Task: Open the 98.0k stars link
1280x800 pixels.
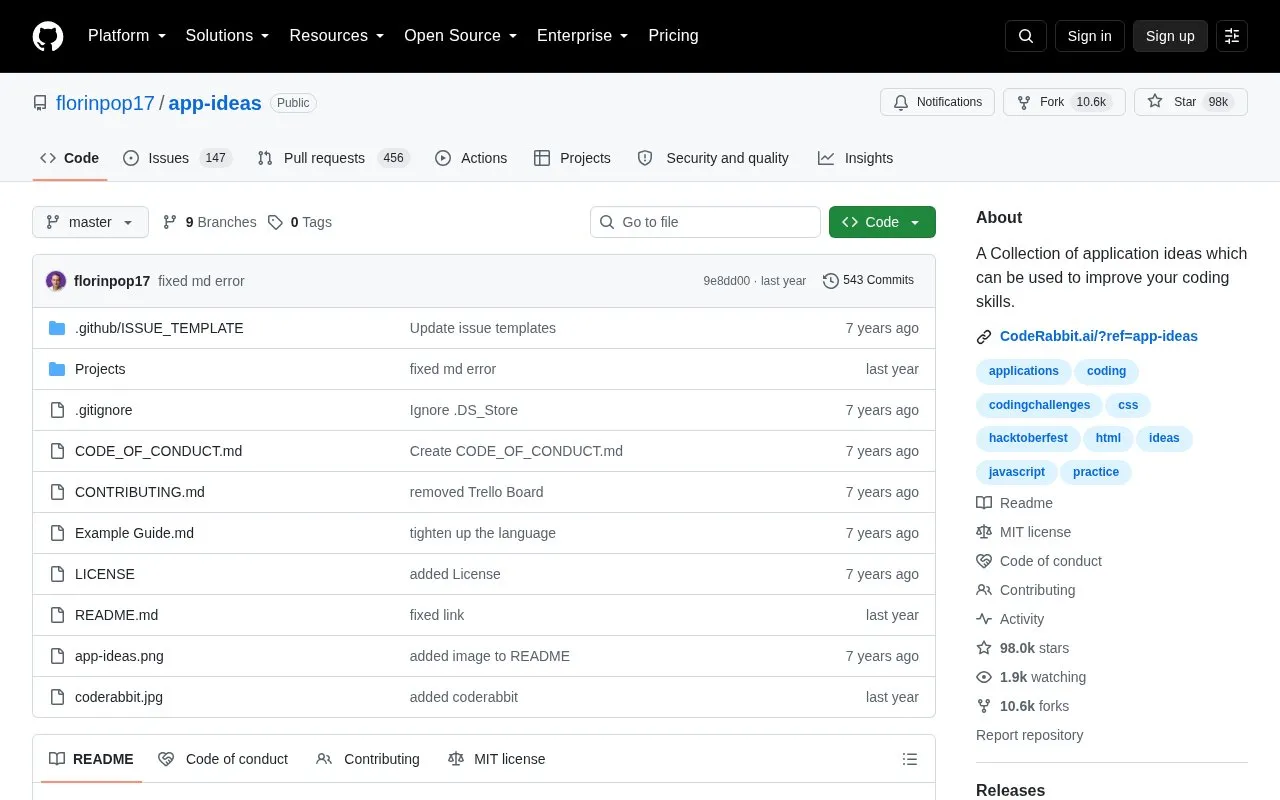Action: tap(1023, 648)
